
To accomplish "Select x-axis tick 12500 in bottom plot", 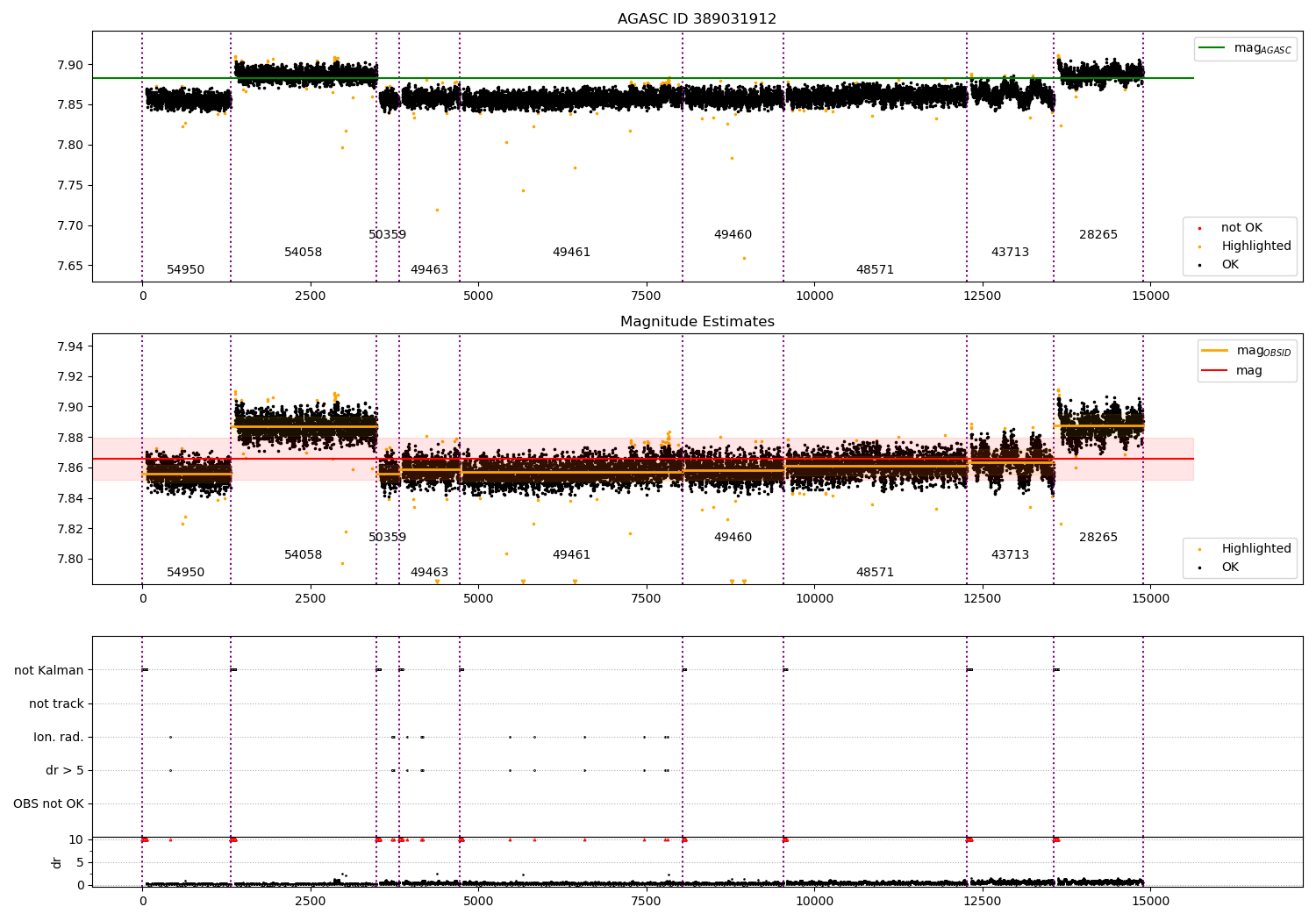I will [x=983, y=901].
